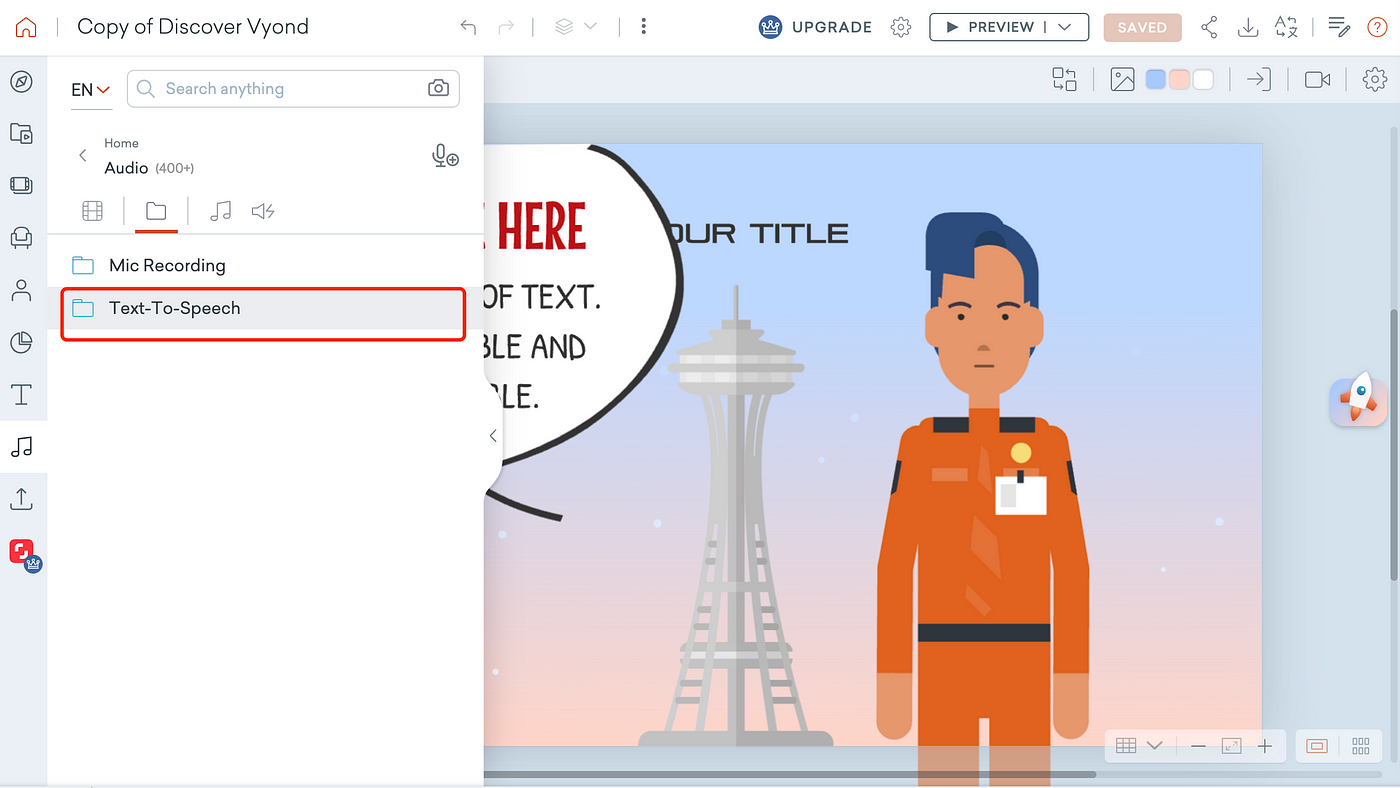The height and width of the screenshot is (788, 1400).
Task: Toggle the grid overlay icon
Action: coord(1126,746)
